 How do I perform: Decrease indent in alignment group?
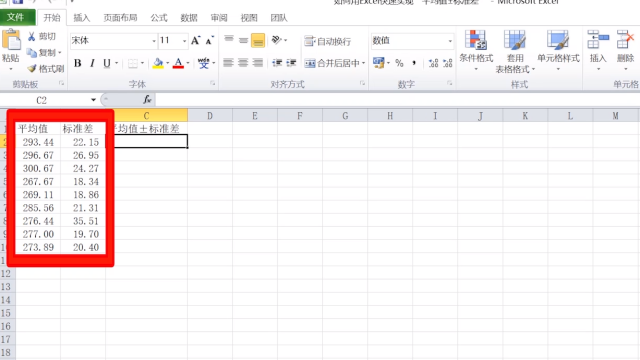click(x=277, y=63)
